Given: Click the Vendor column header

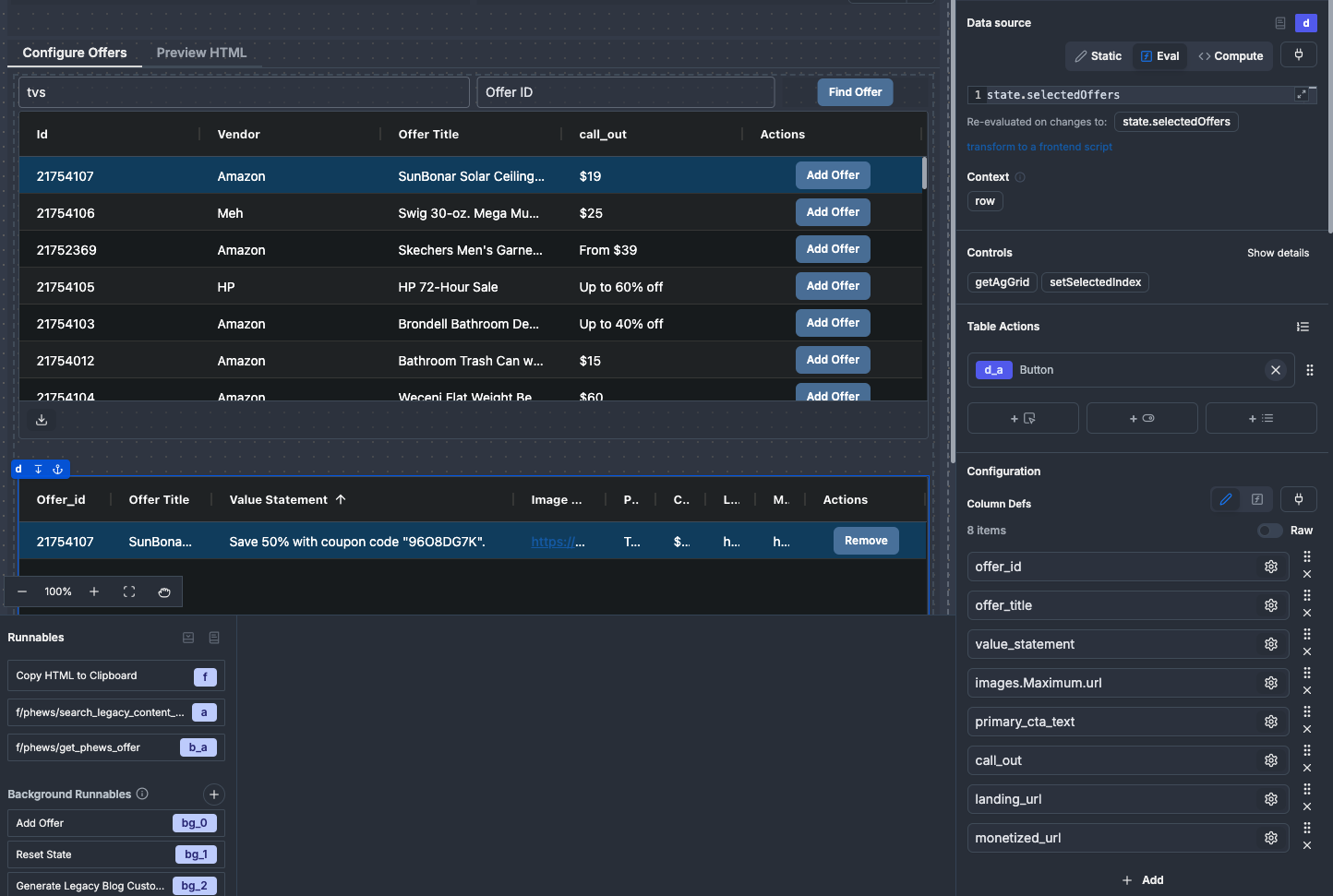Looking at the screenshot, I should point(238,134).
